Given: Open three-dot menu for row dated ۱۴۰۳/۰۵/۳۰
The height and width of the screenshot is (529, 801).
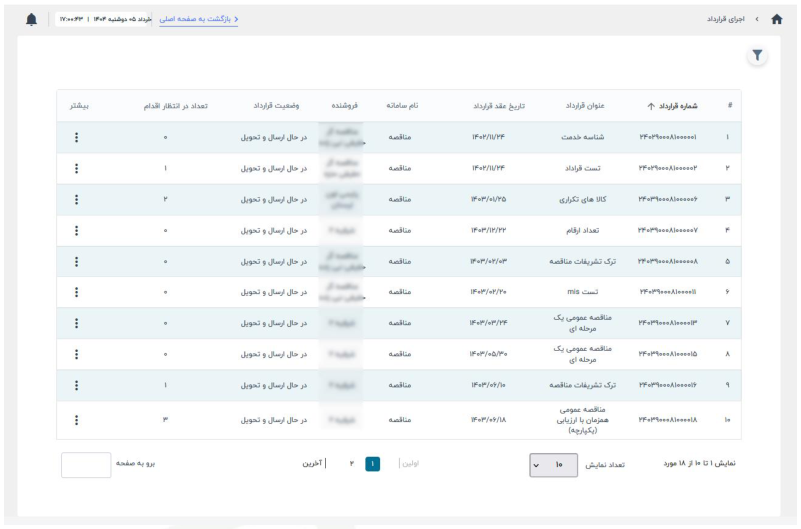Looking at the screenshot, I should [x=77, y=354].
